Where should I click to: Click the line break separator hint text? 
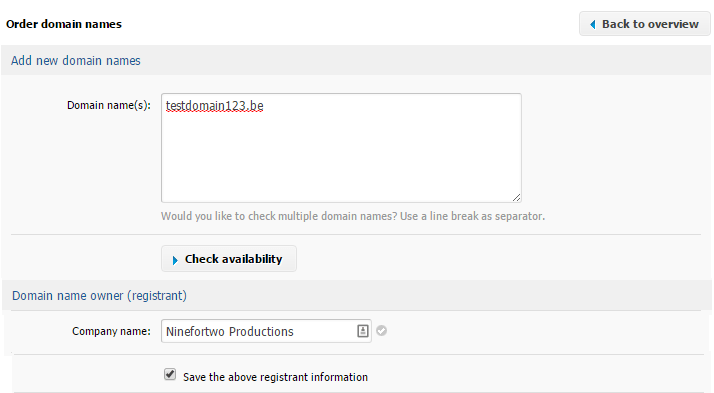pos(353,216)
